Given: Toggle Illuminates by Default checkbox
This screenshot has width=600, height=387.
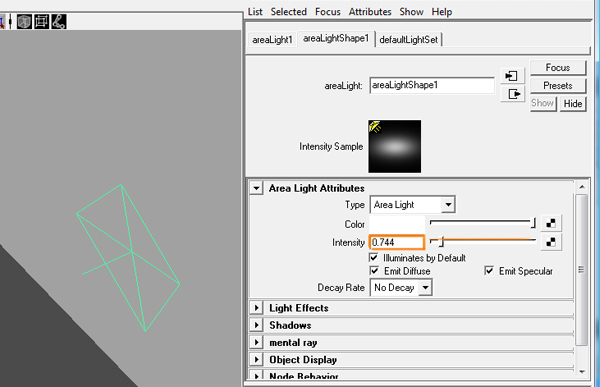Looking at the screenshot, I should 374,257.
